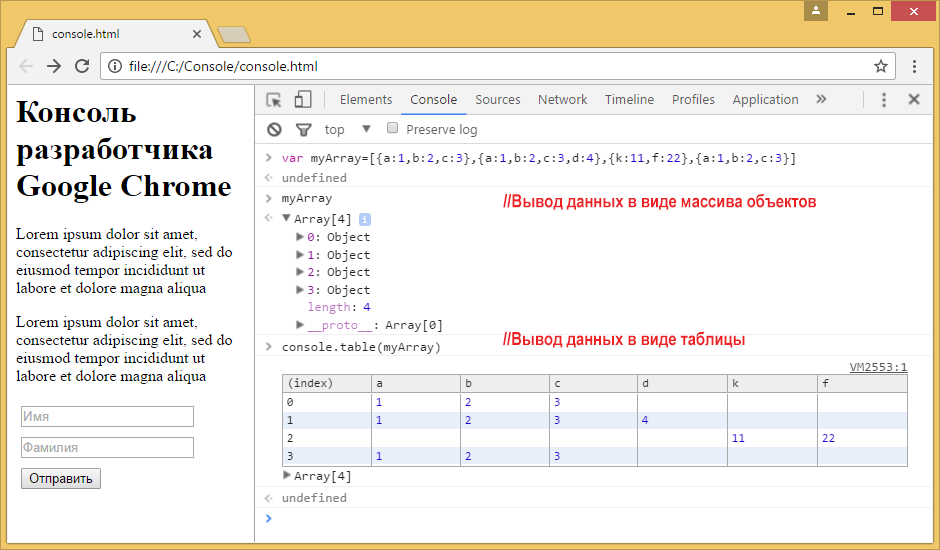The image size is (940, 550).
Task: Open source link VM2553:1
Action: 878,367
